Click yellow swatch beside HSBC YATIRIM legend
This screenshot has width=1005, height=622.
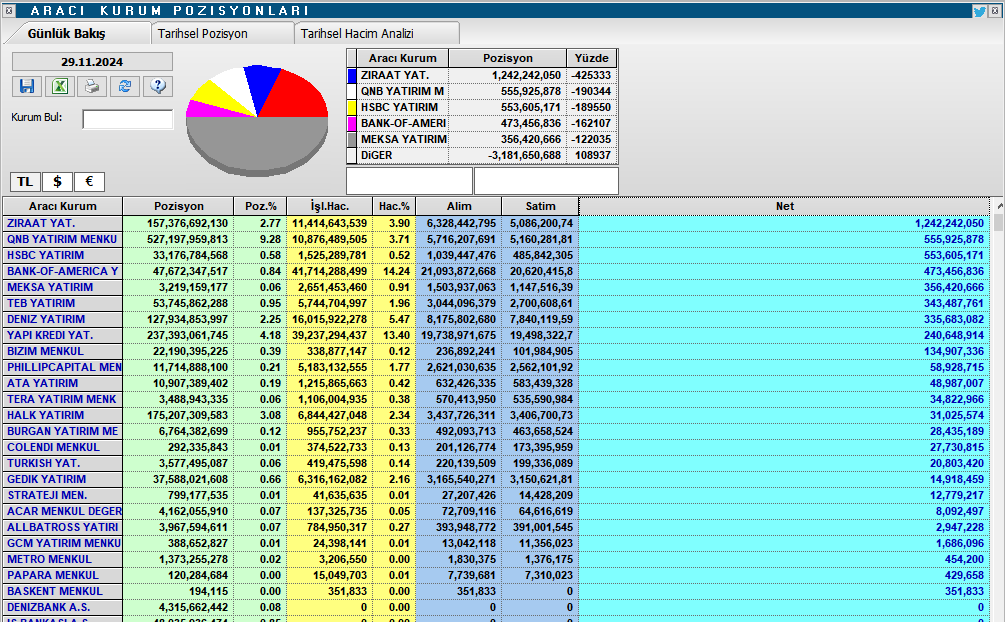click(351, 108)
